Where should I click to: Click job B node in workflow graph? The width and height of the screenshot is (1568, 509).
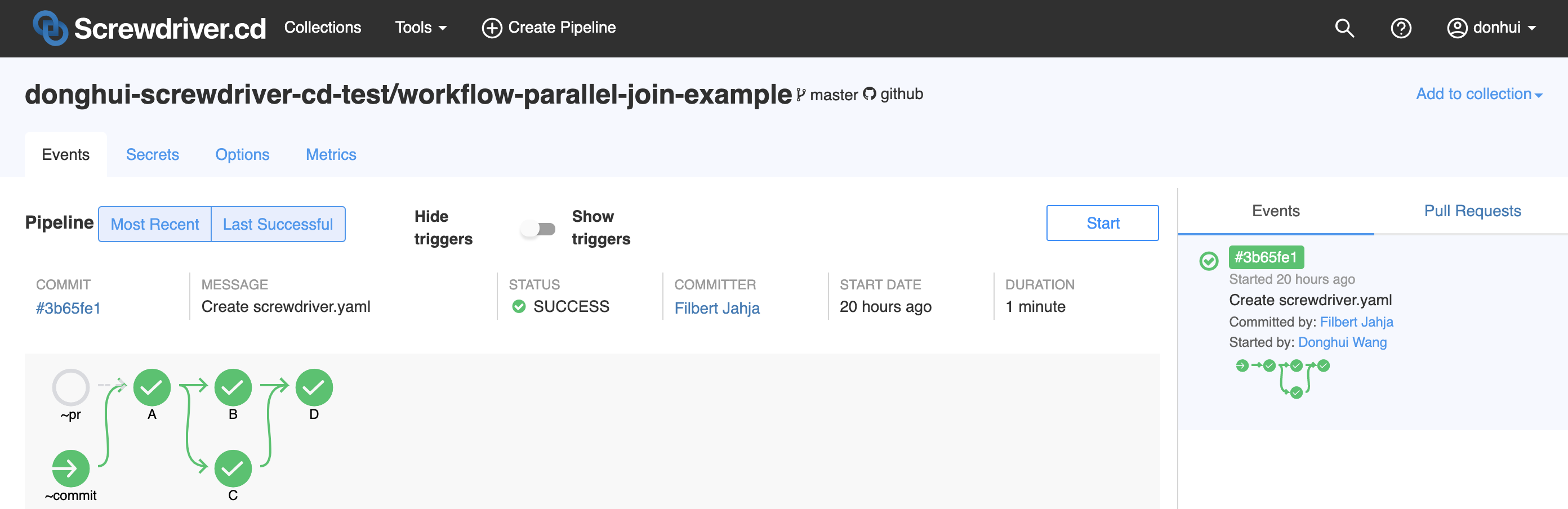233,387
